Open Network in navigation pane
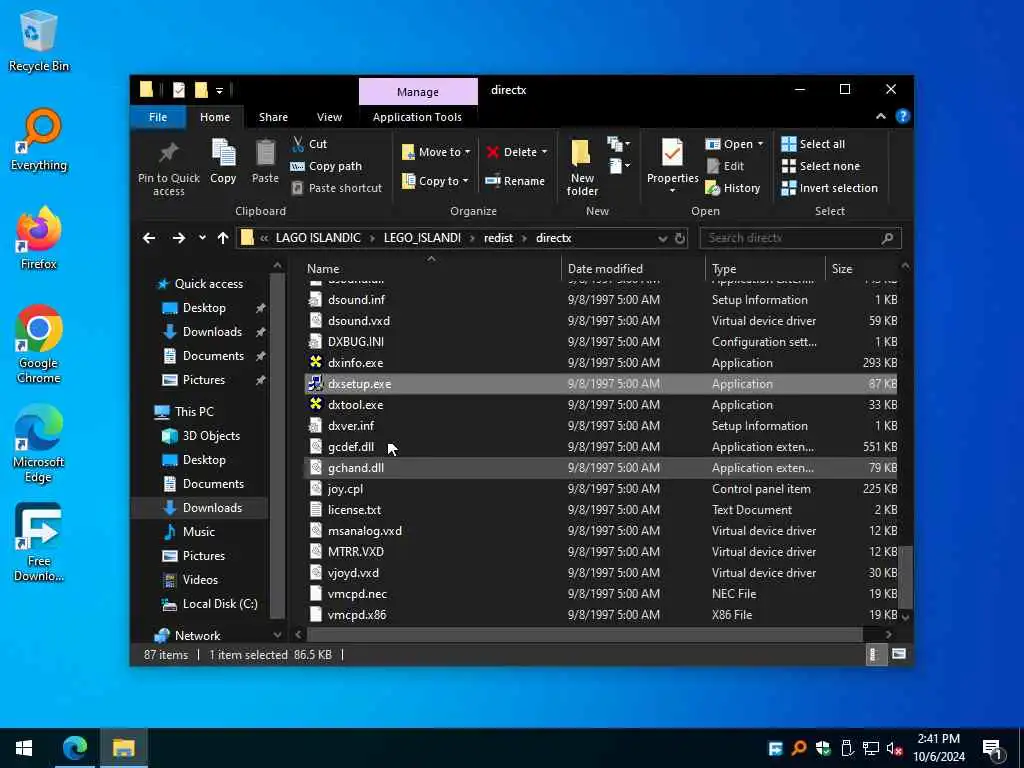The height and width of the screenshot is (768, 1024). (x=197, y=635)
